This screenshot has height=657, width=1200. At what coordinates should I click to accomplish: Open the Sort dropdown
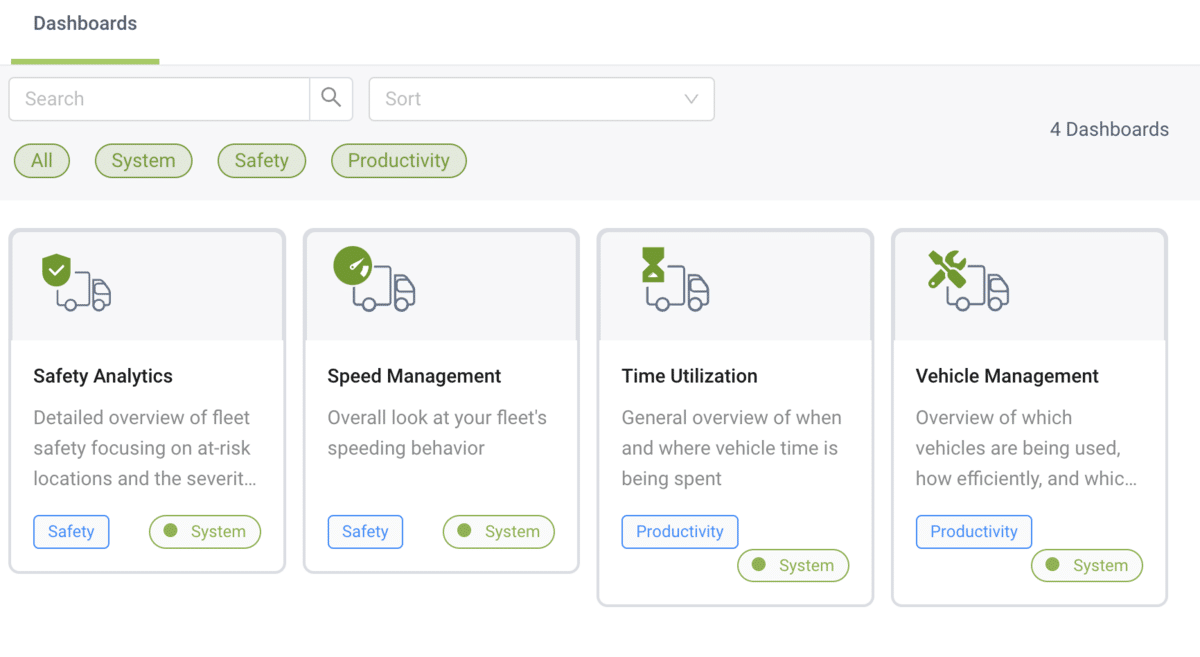click(541, 99)
